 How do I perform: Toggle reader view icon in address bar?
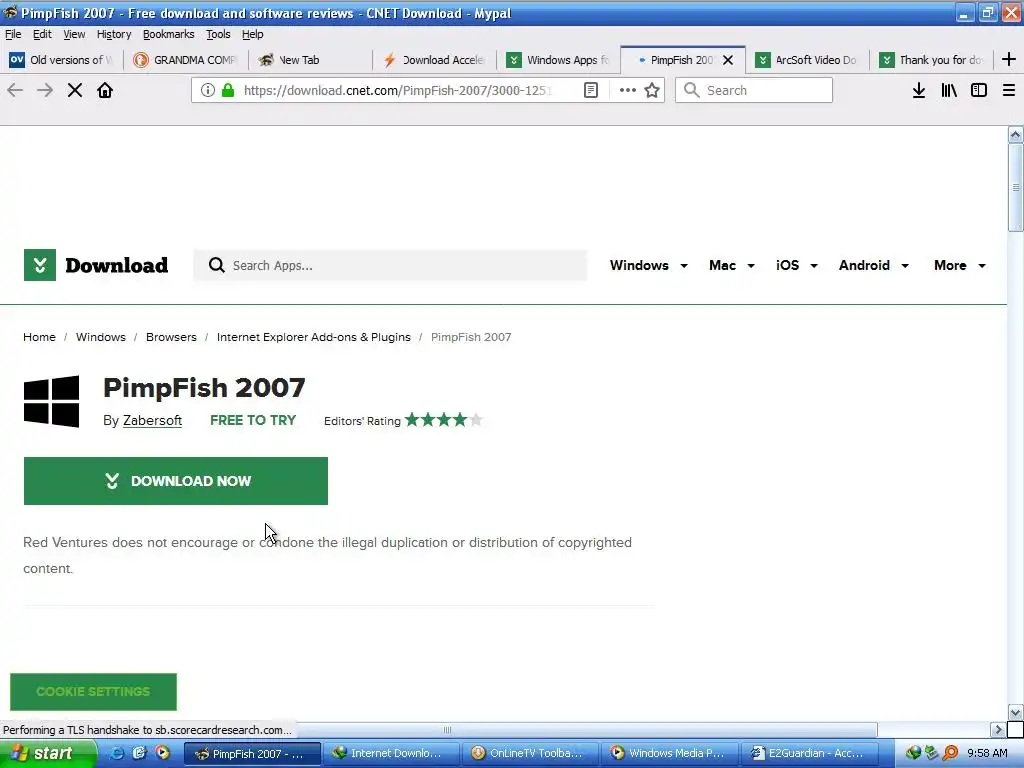(590, 90)
